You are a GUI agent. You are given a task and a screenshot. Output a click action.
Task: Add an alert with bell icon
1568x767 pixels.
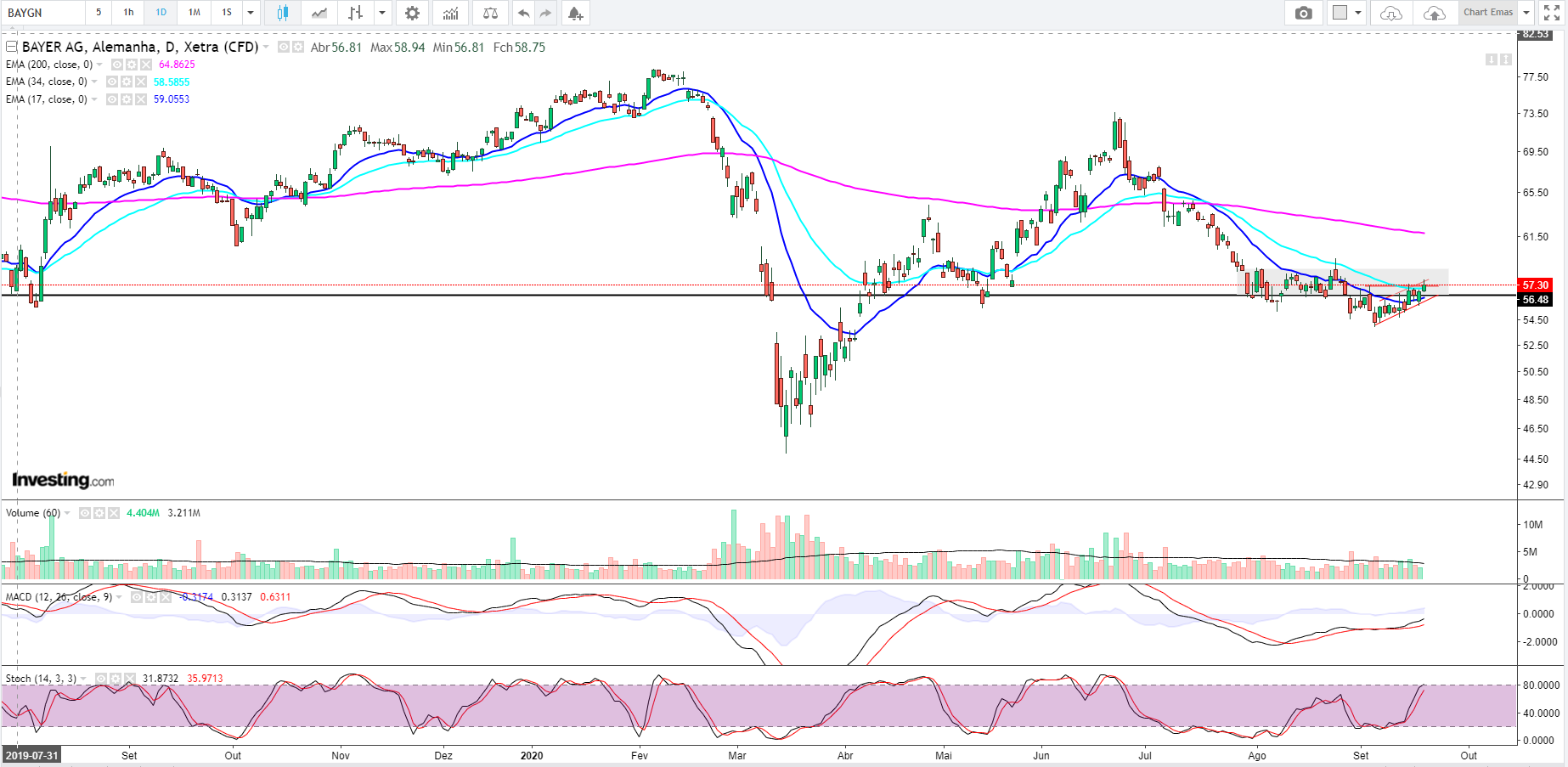[575, 13]
